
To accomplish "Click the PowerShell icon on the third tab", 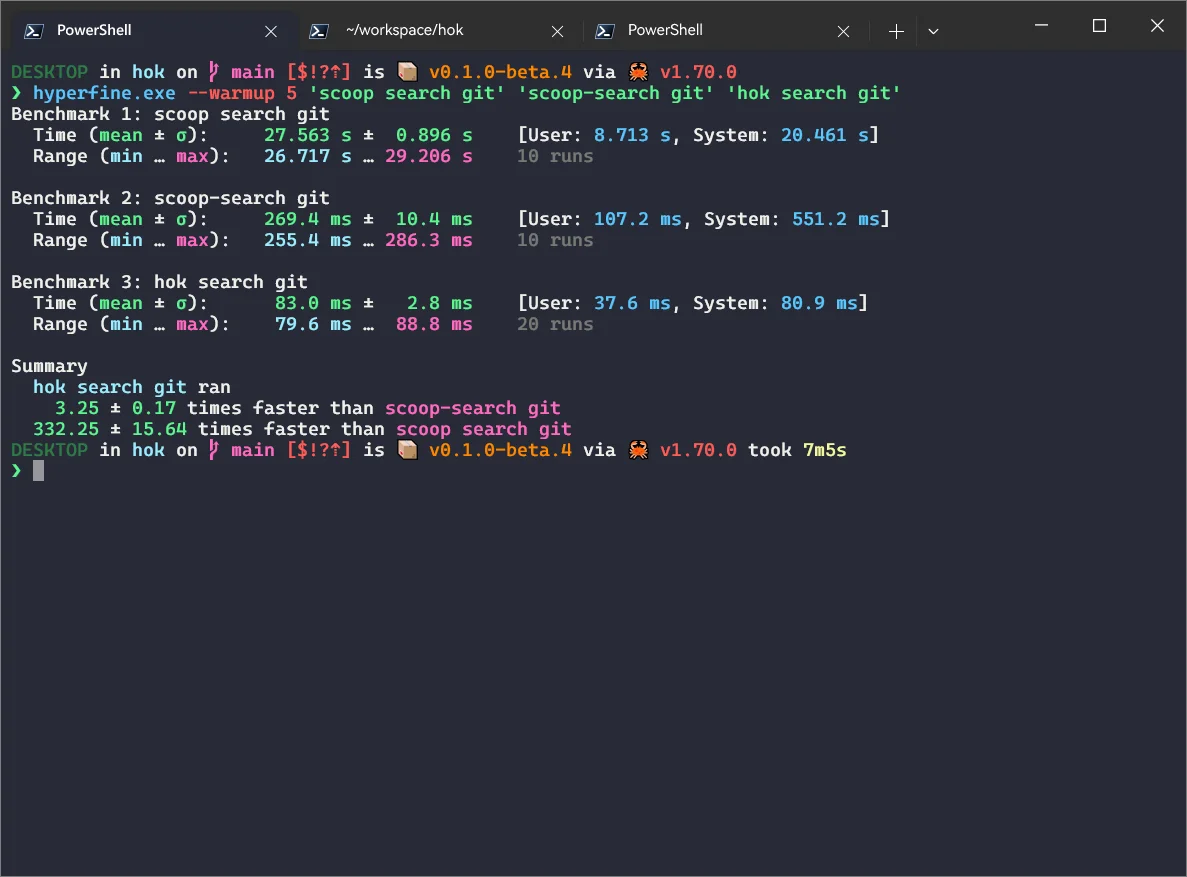I will 604,31.
